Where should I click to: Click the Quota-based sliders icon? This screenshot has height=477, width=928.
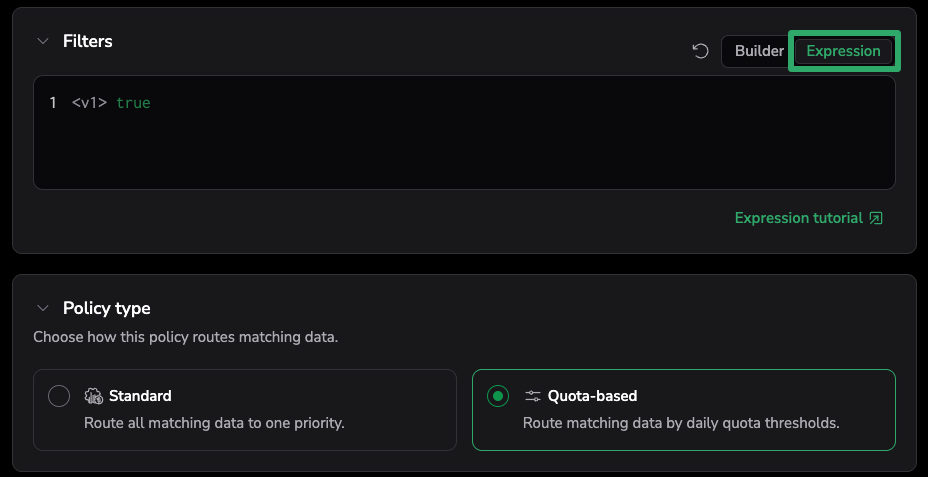533,396
